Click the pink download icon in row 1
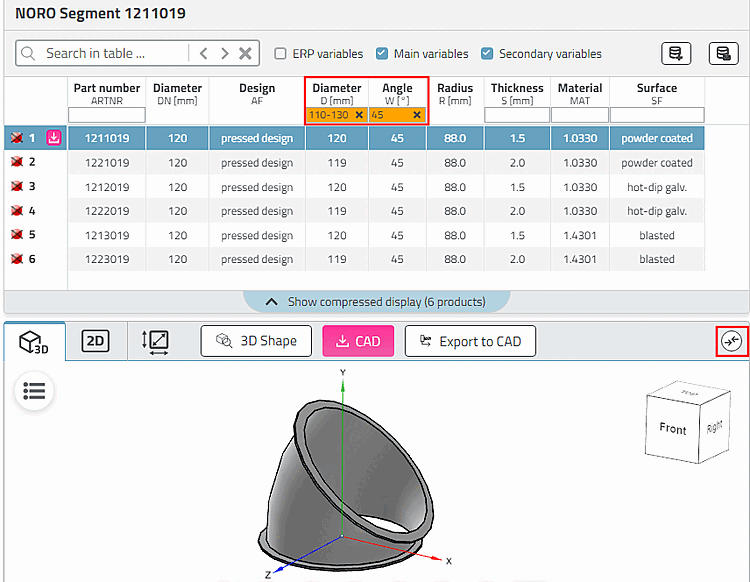 [x=54, y=138]
